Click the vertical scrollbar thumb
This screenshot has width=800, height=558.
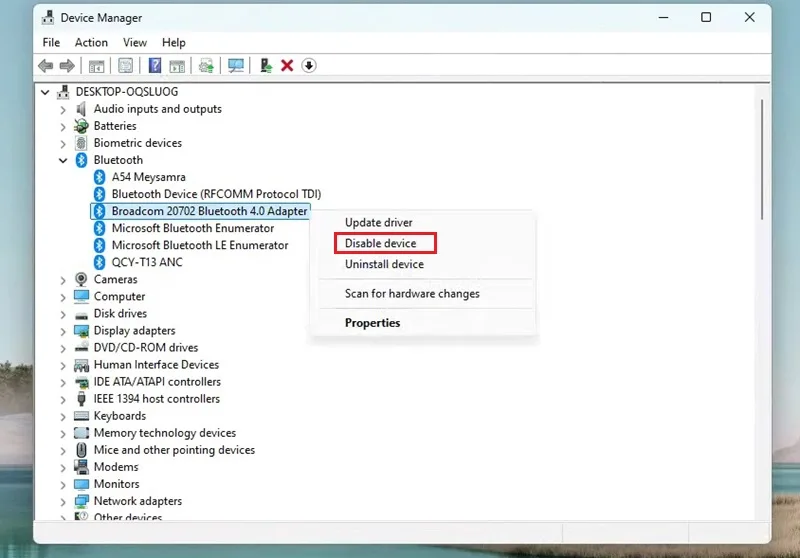coord(762,160)
